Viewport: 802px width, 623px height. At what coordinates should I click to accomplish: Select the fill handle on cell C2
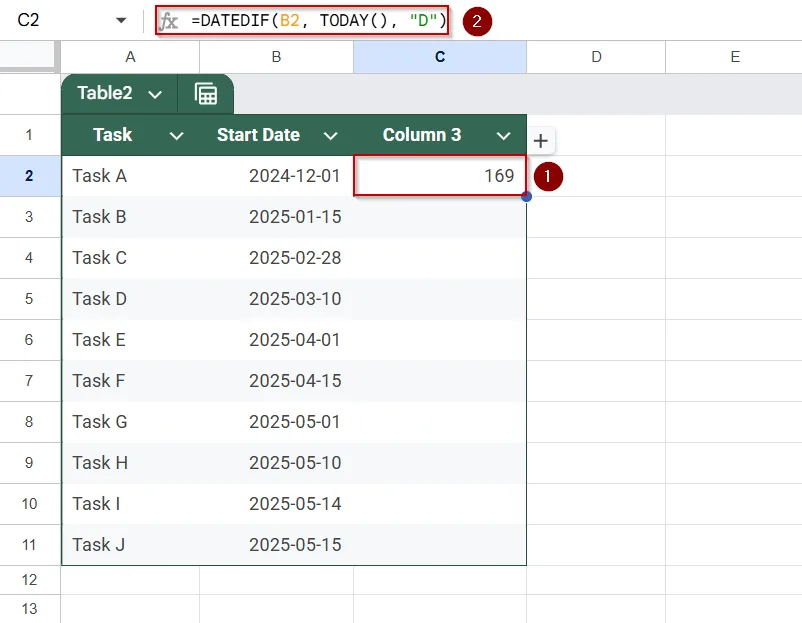click(526, 196)
